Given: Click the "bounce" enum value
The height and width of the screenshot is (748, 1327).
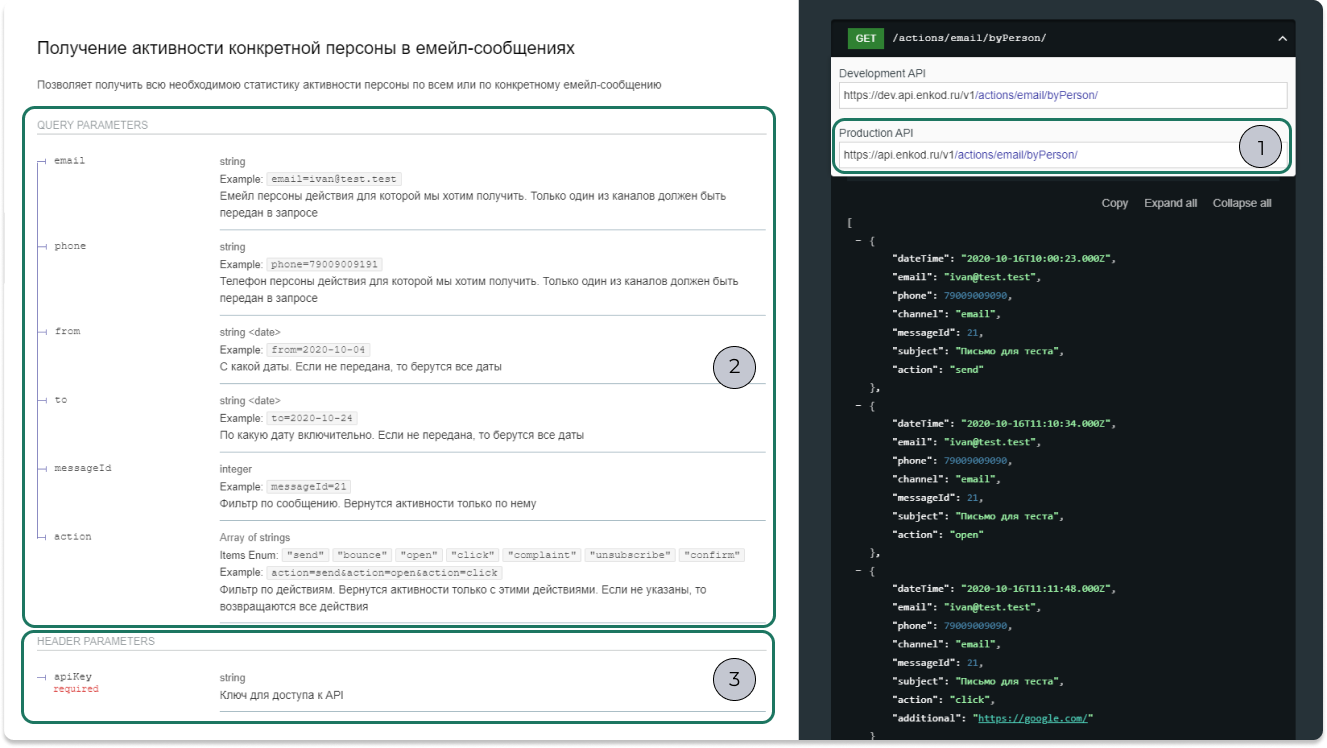Looking at the screenshot, I should pos(361,555).
